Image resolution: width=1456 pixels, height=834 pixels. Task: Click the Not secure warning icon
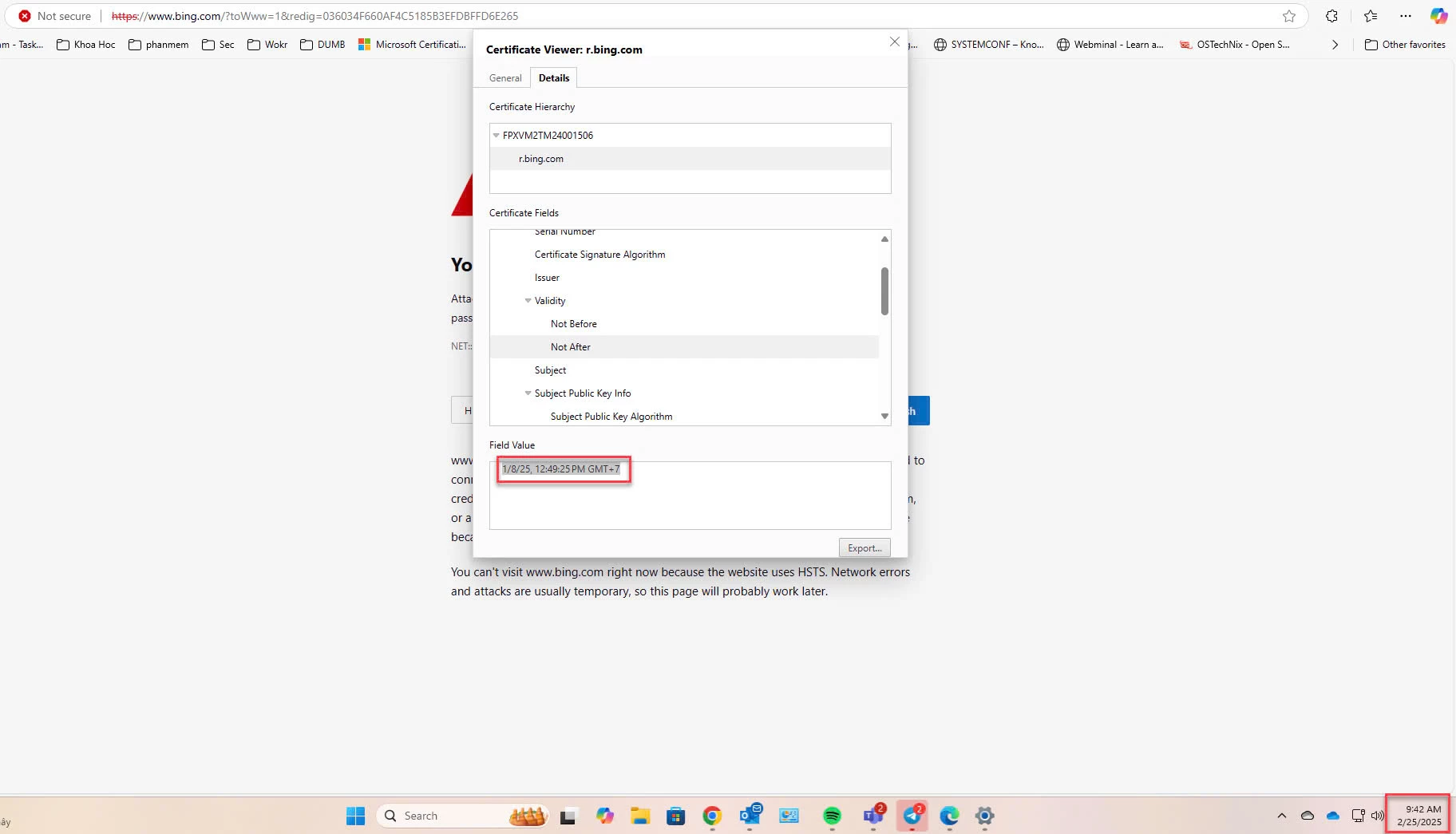point(25,16)
